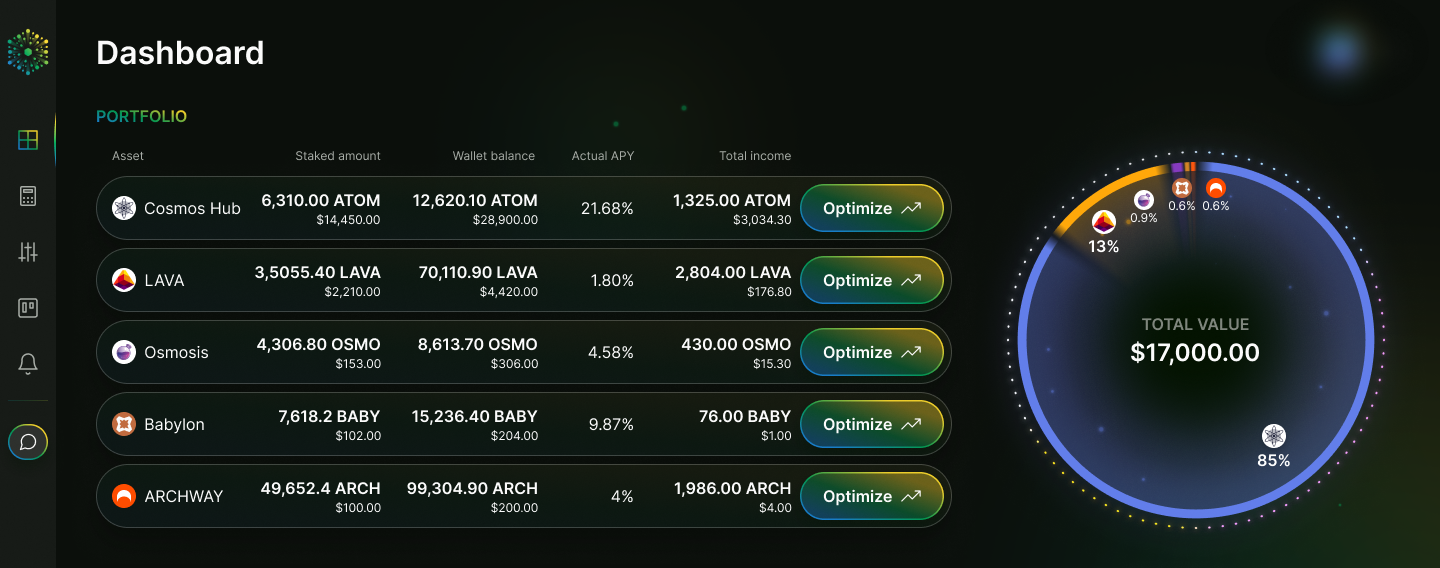Screen dimensions: 1440x568
Task: Click the Osmosis icon on the chart (0.9%)
Action: tap(1144, 200)
